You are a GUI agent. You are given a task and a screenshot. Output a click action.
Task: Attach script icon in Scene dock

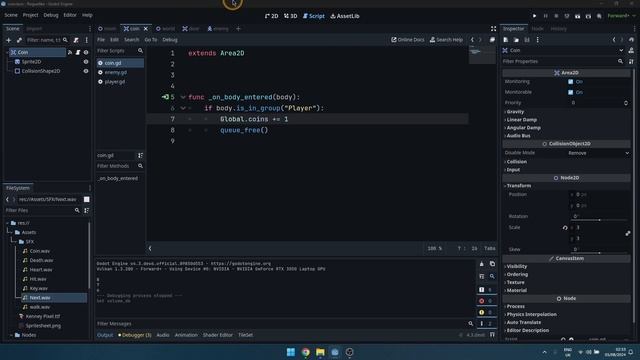pyautogui.click(x=76, y=40)
